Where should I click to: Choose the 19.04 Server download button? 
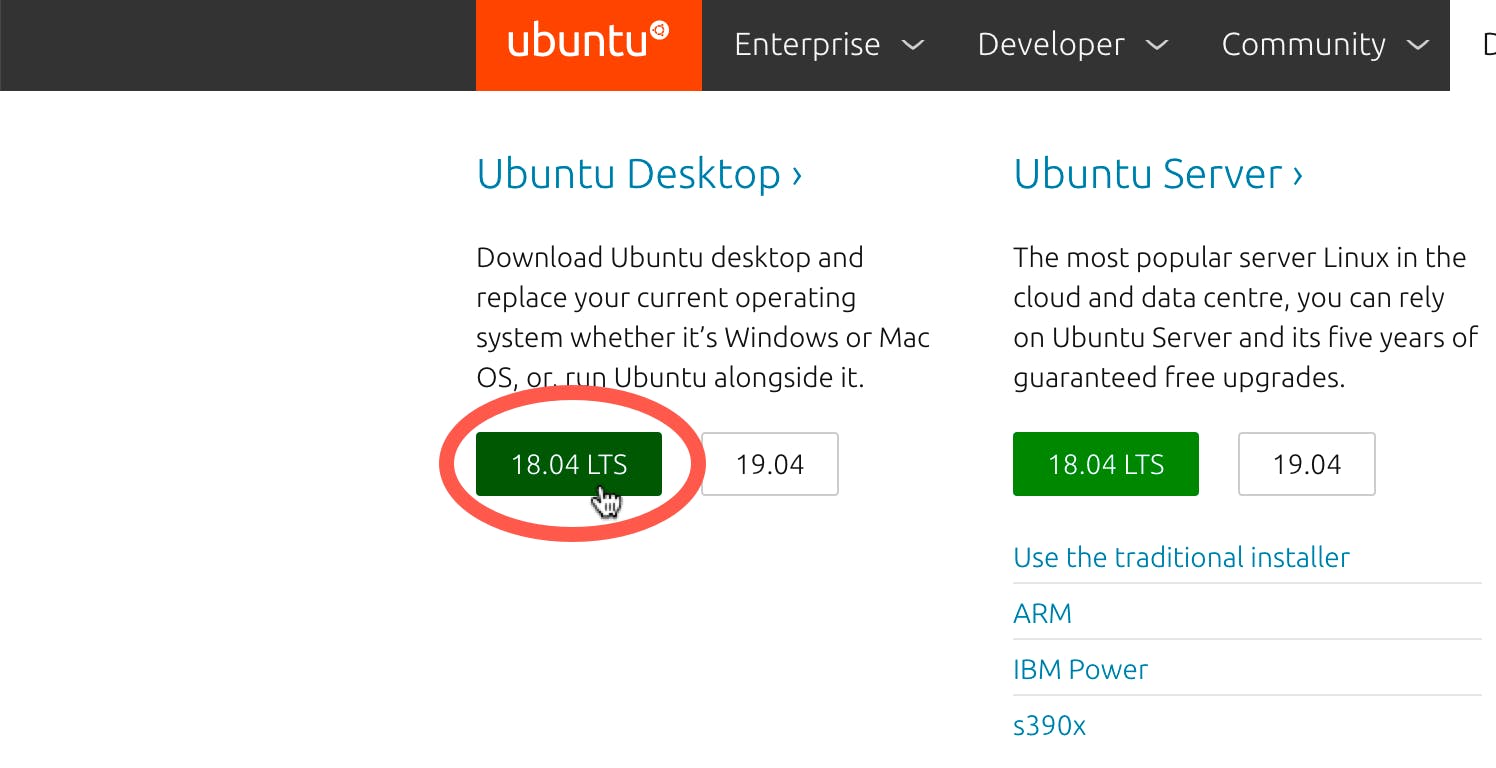coord(1306,464)
